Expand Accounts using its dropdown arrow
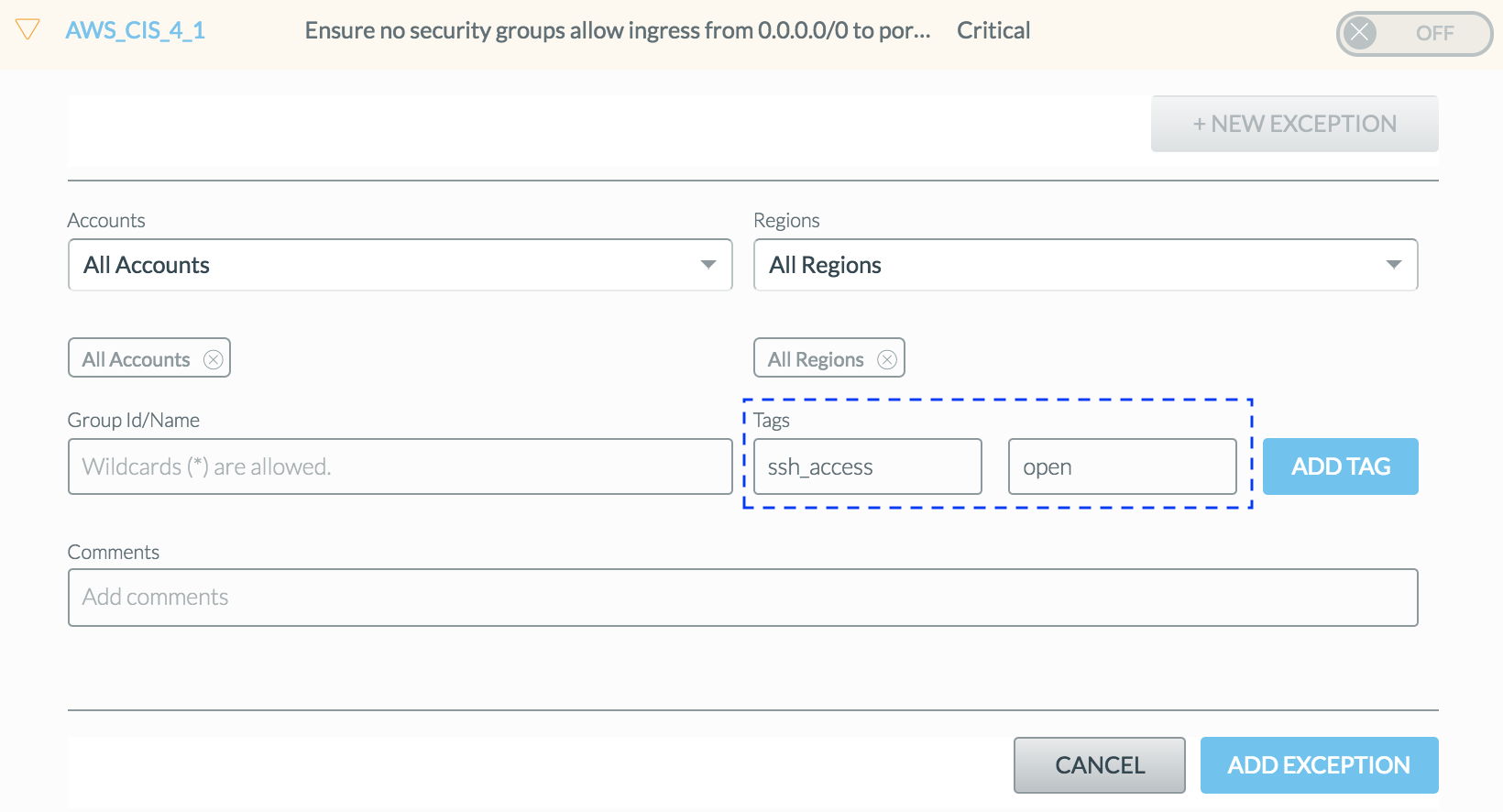This screenshot has width=1503, height=812. [x=708, y=265]
